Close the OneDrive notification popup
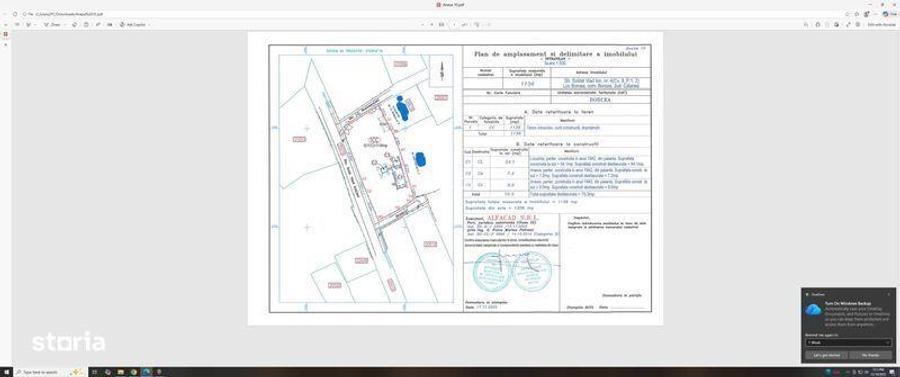This screenshot has height=377, width=900. click(x=889, y=294)
